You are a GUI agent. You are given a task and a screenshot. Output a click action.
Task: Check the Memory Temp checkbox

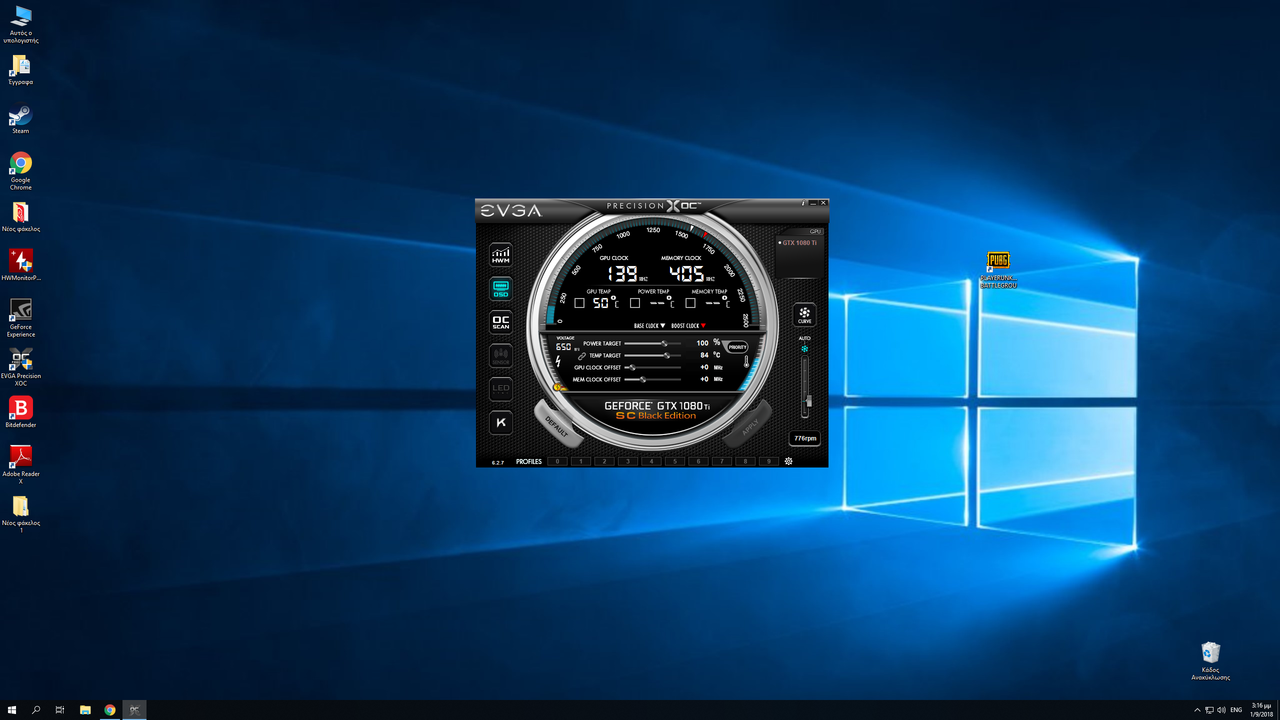[691, 302]
